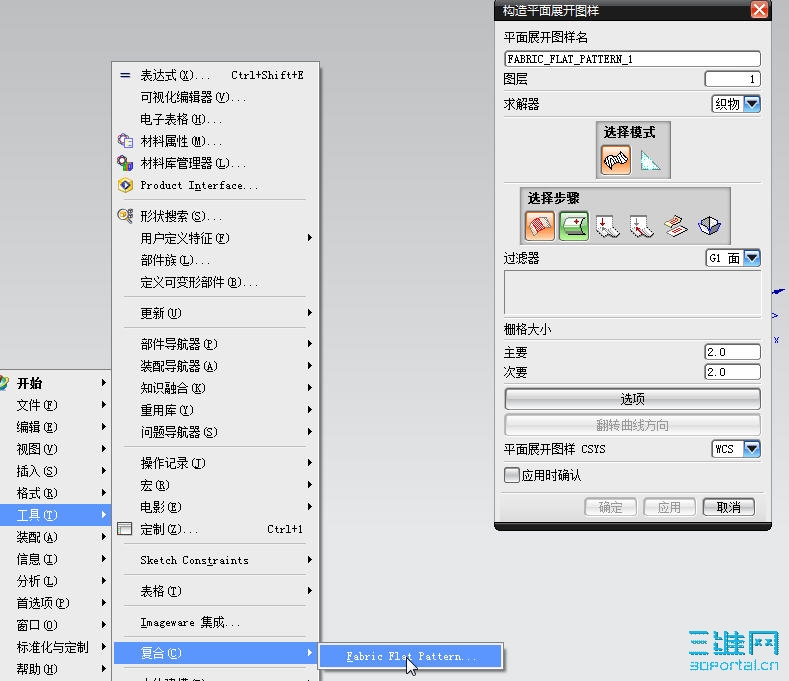Click the Start (开始) menu icon
The image size is (789, 681).
4,383
